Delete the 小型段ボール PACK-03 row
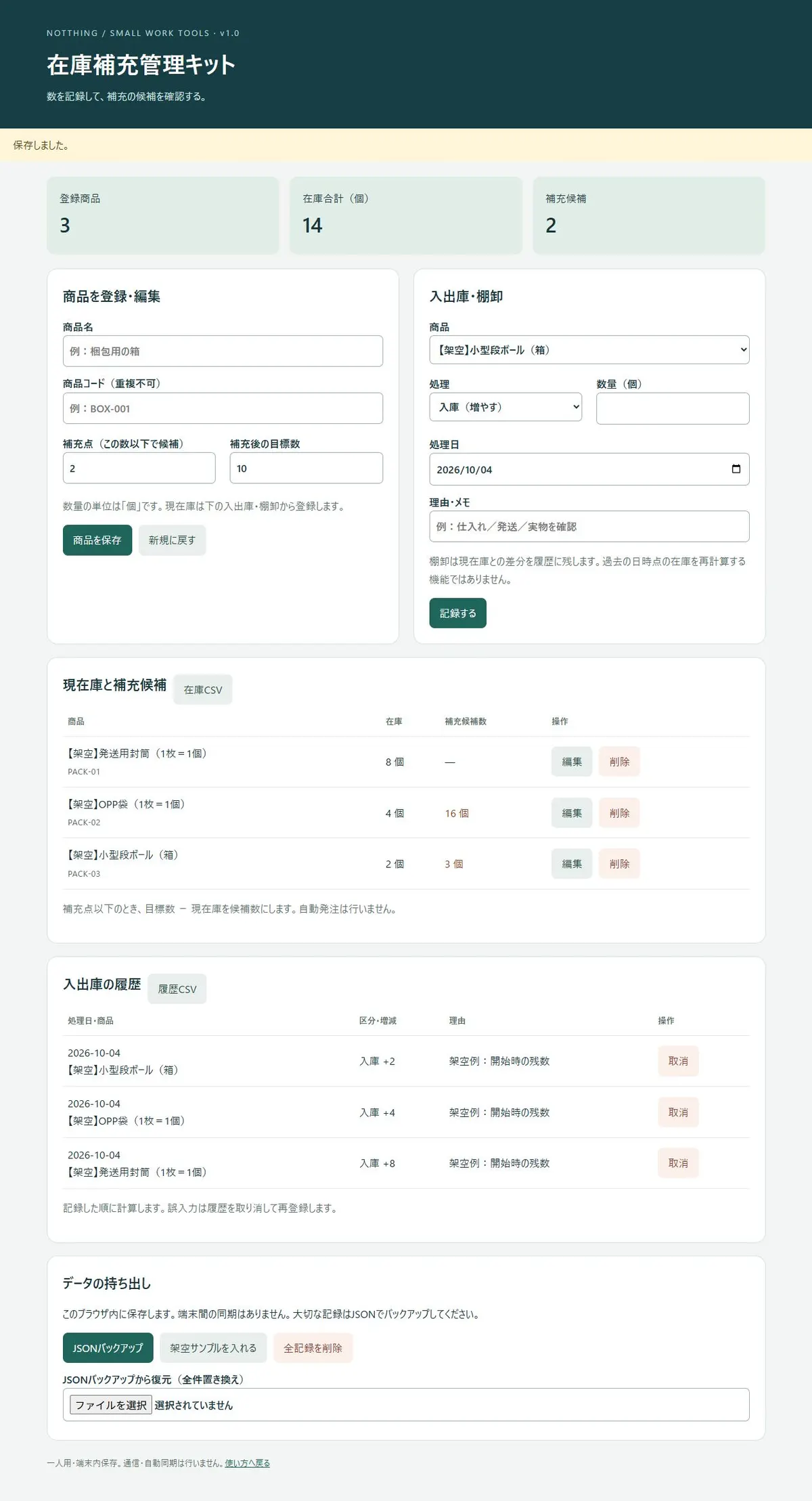 pos(619,863)
